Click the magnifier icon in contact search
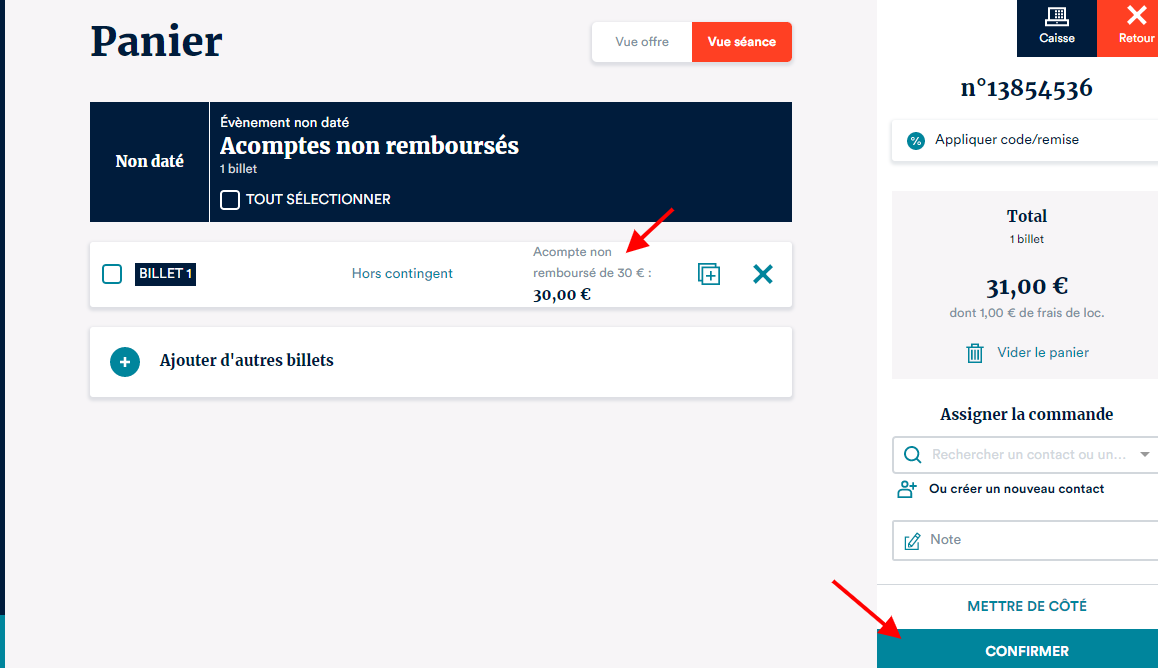This screenshot has width=1158, height=668. [x=912, y=455]
